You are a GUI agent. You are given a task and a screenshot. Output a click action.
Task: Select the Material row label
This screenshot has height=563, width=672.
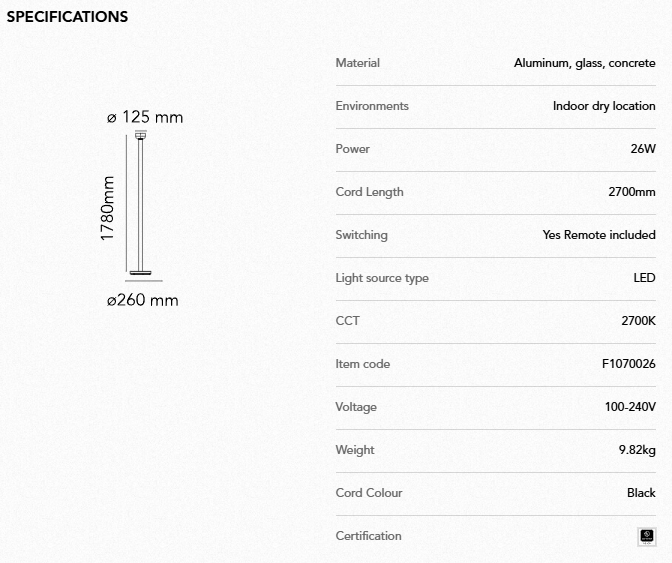tap(357, 63)
